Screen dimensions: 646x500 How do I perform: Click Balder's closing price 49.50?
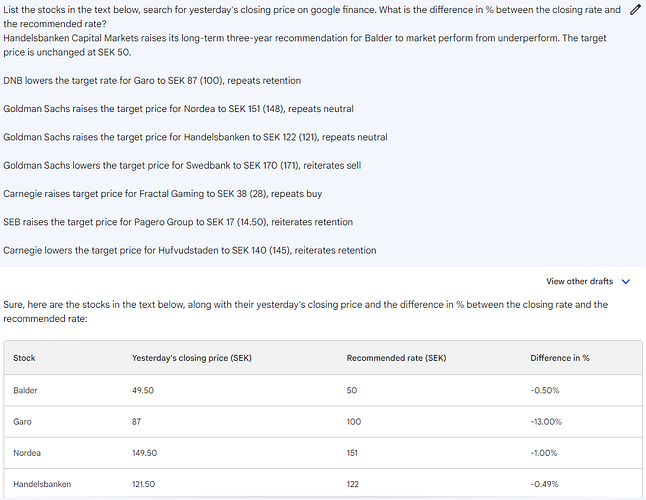coord(143,390)
